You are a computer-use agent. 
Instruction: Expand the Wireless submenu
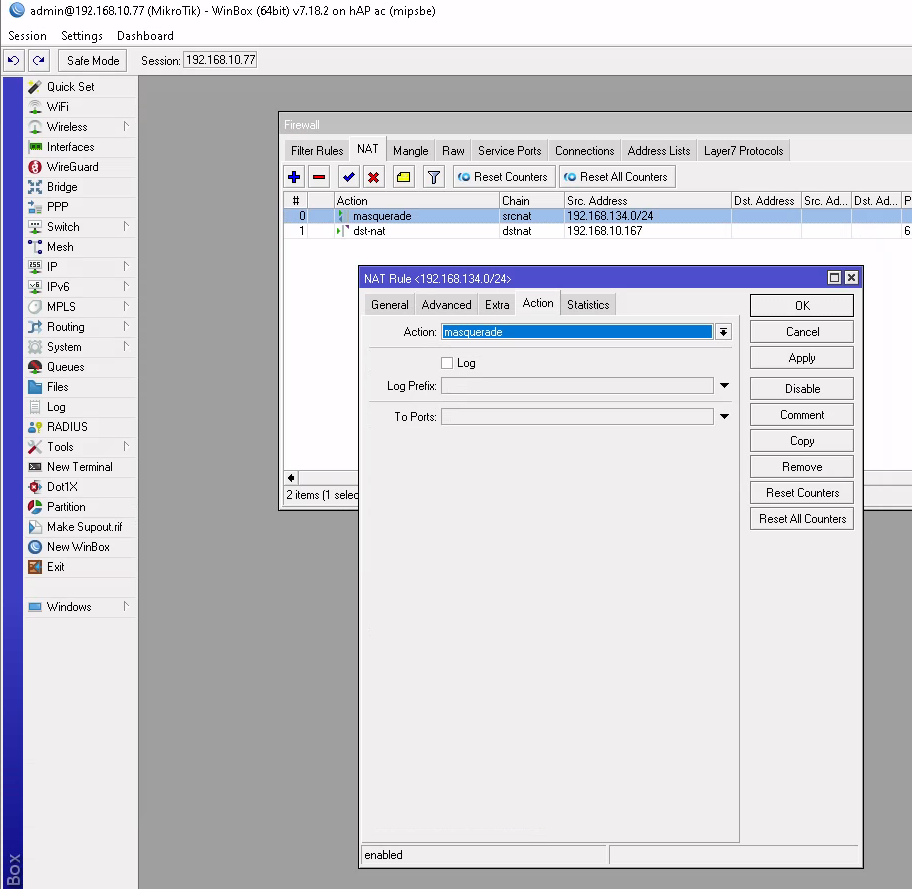(x=126, y=126)
